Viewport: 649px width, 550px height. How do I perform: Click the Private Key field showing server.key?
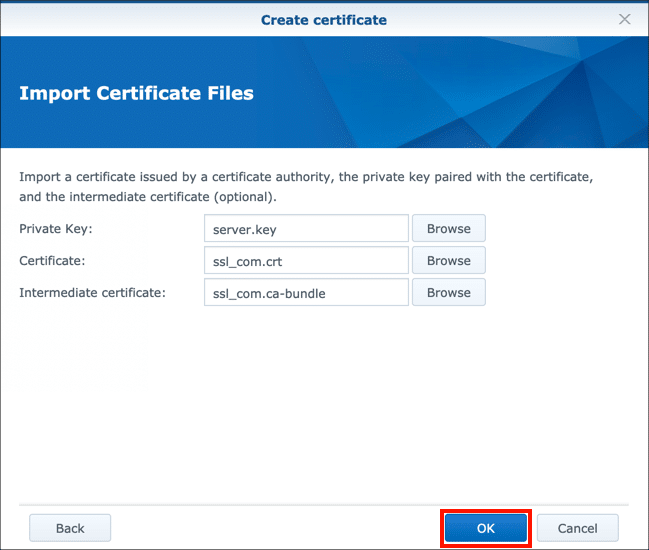click(306, 228)
